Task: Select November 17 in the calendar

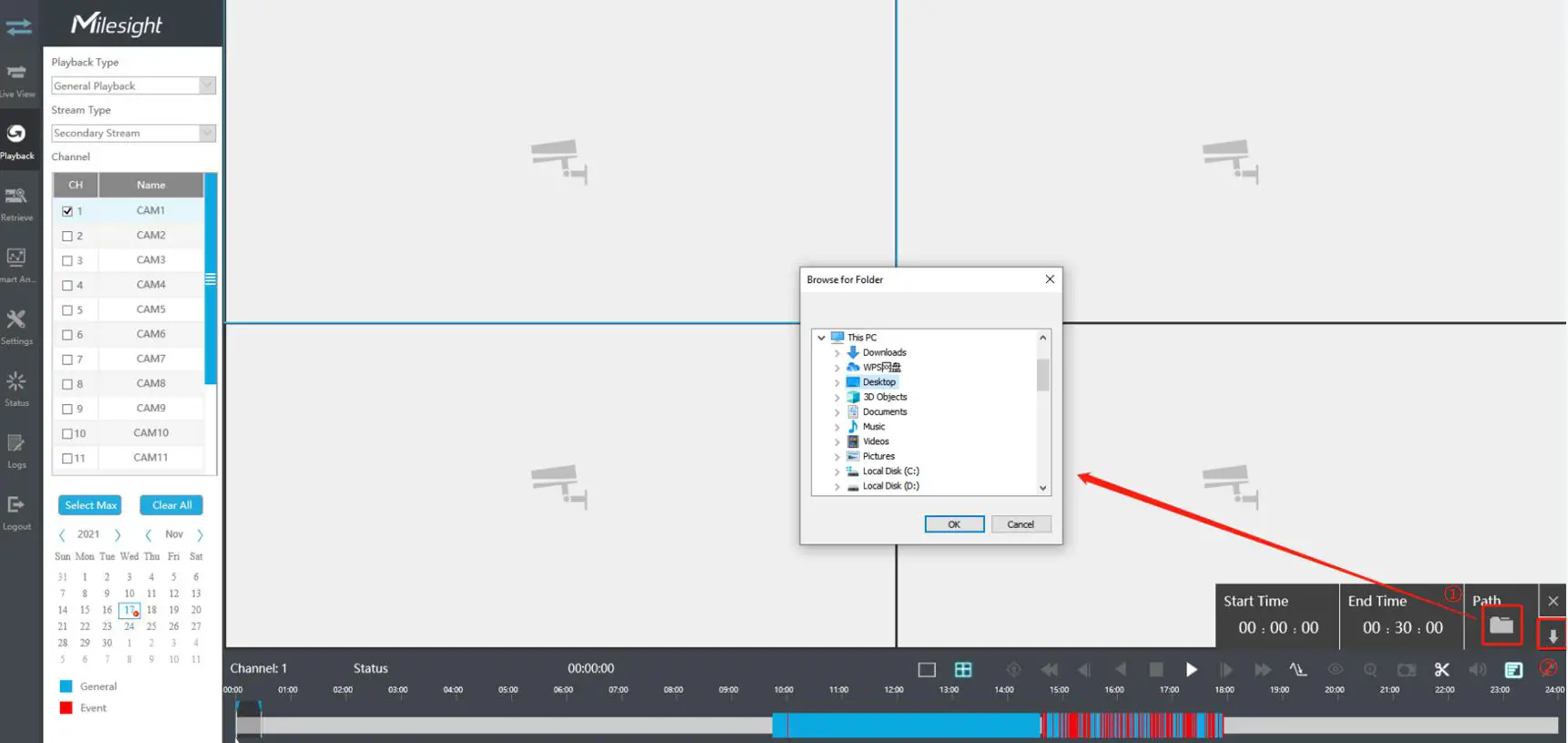Action: pos(129,610)
